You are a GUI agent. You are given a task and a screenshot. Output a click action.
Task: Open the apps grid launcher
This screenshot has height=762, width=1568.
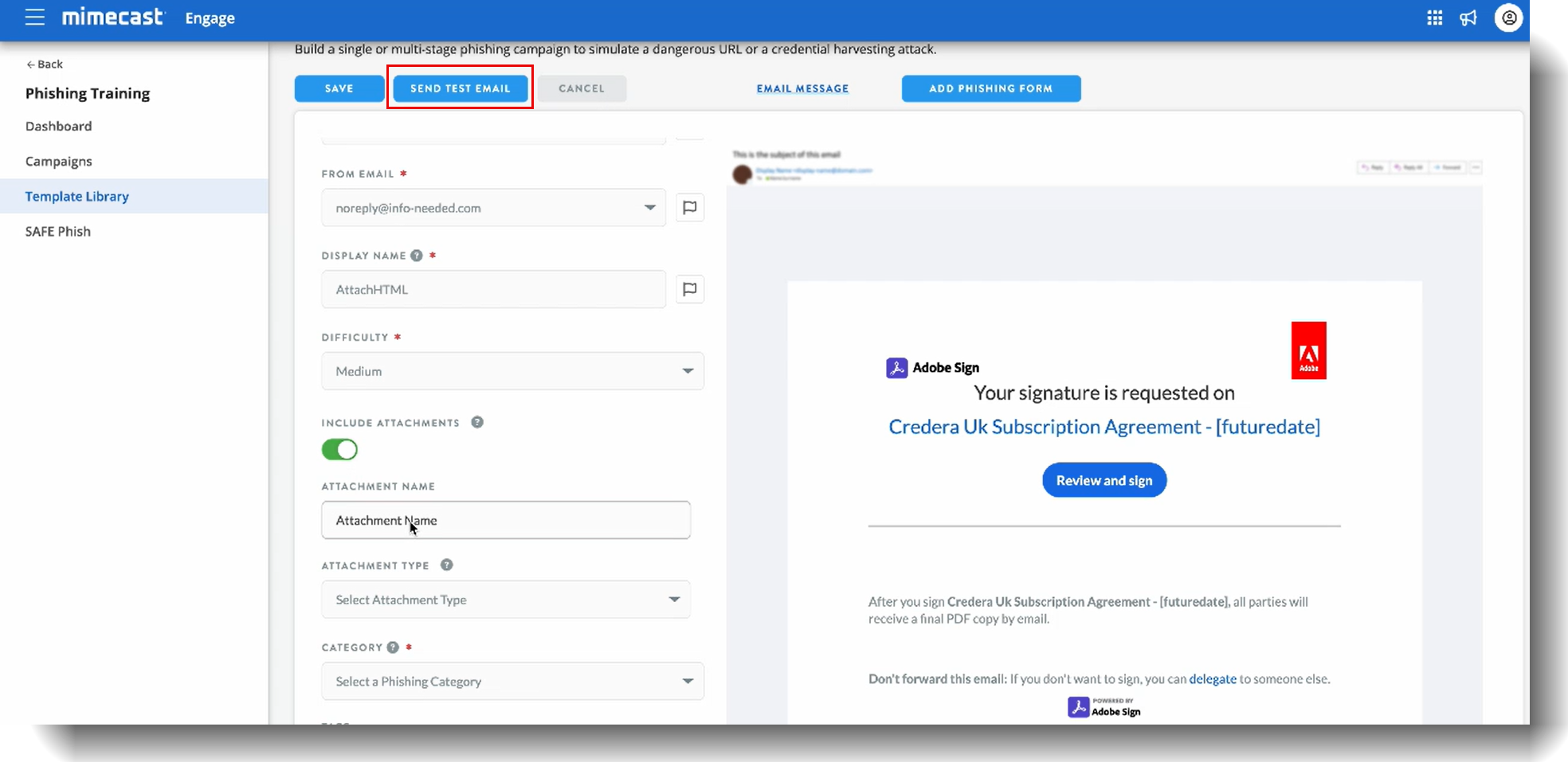click(x=1434, y=18)
